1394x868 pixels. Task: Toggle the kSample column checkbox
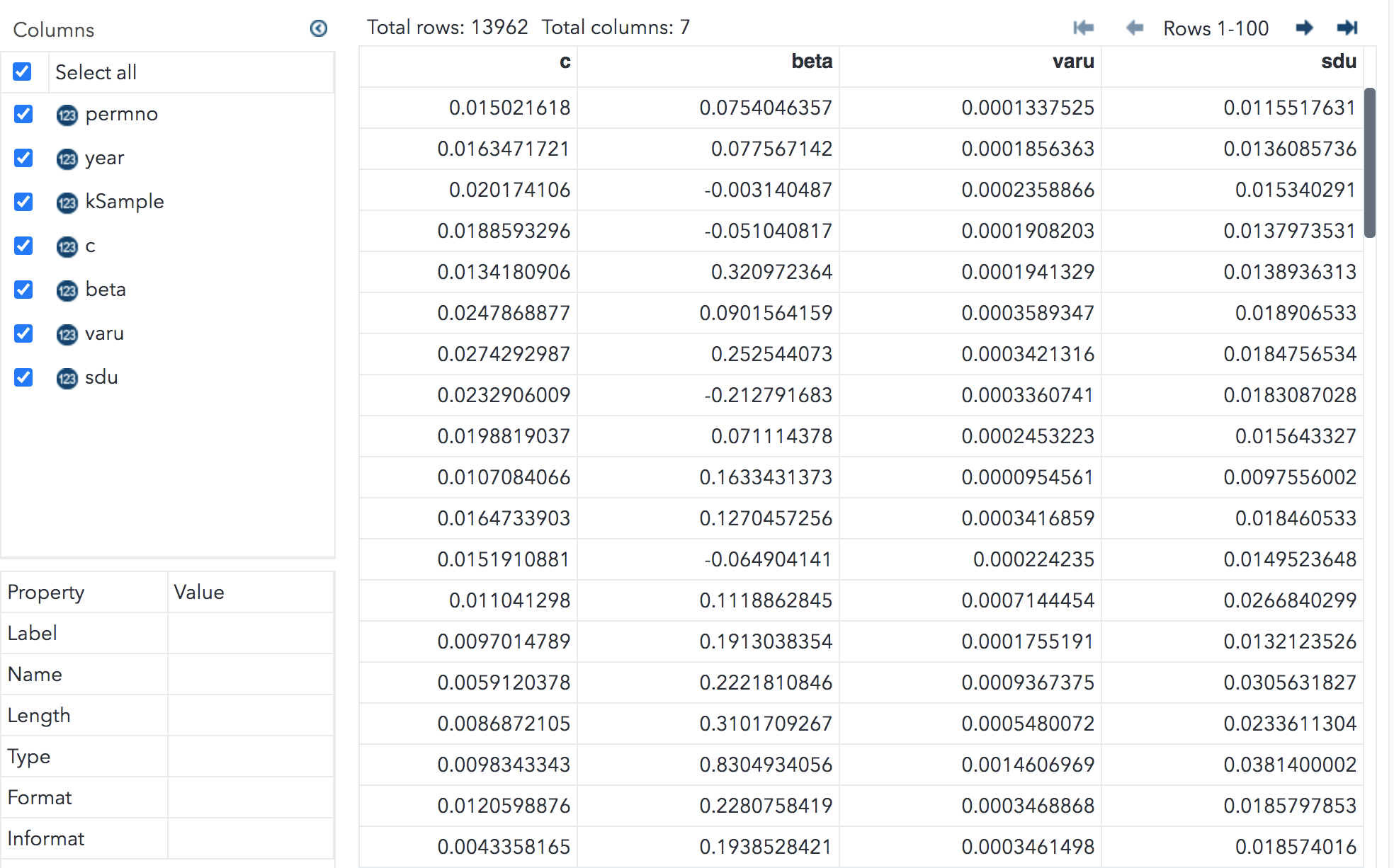click(23, 202)
